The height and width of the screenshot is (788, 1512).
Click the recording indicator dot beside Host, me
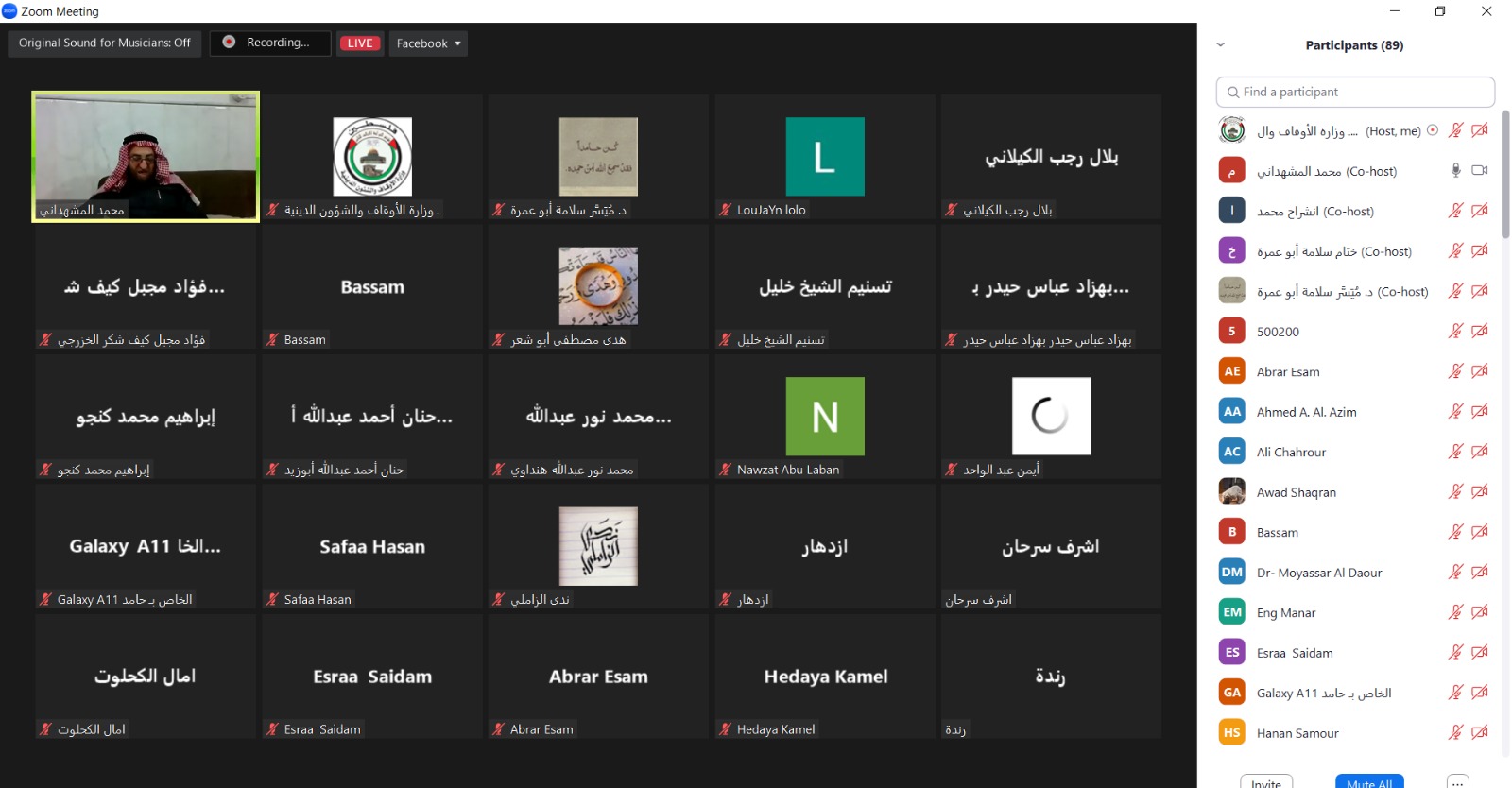click(1433, 130)
